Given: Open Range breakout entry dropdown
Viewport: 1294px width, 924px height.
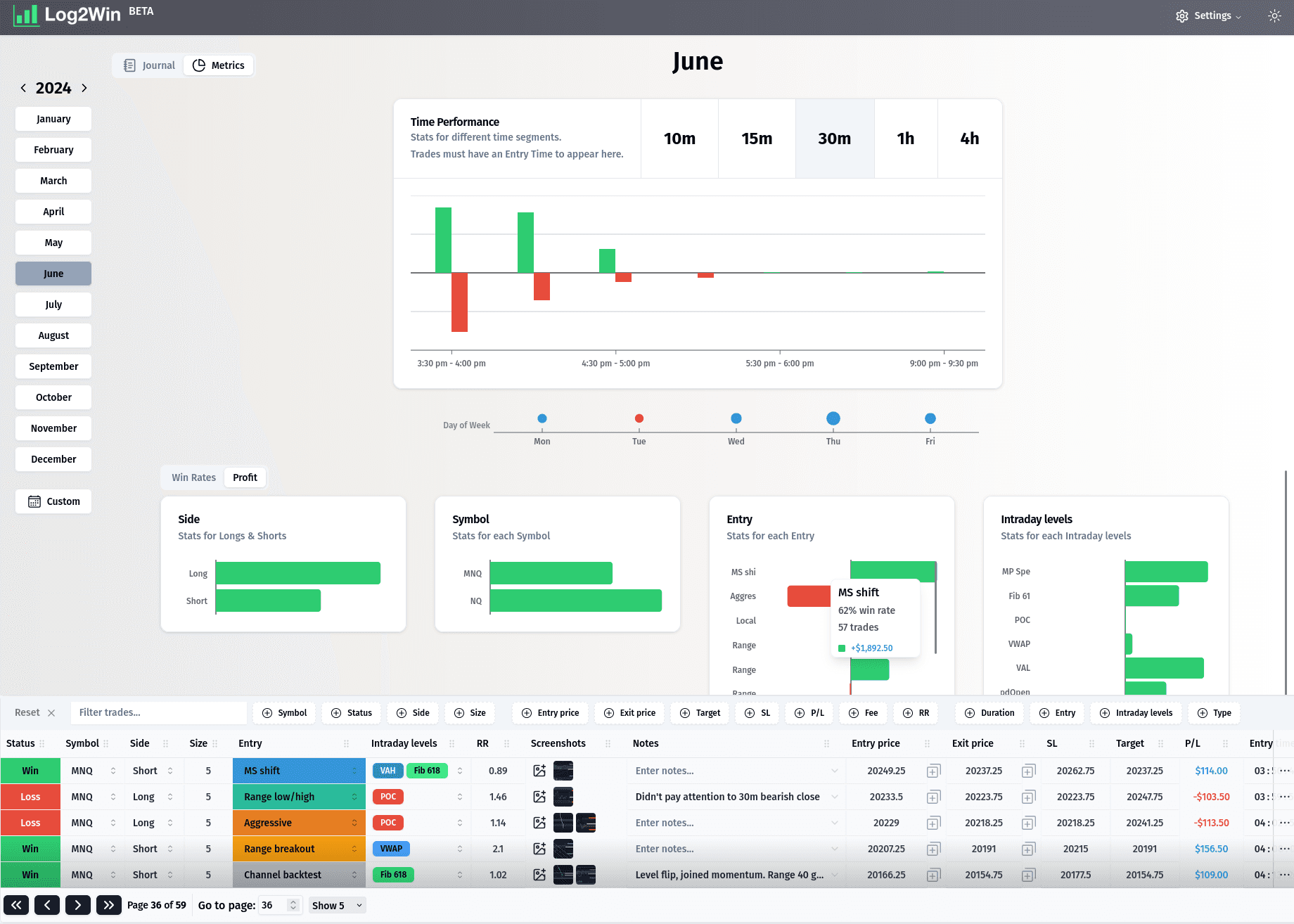Looking at the screenshot, I should pos(299,849).
